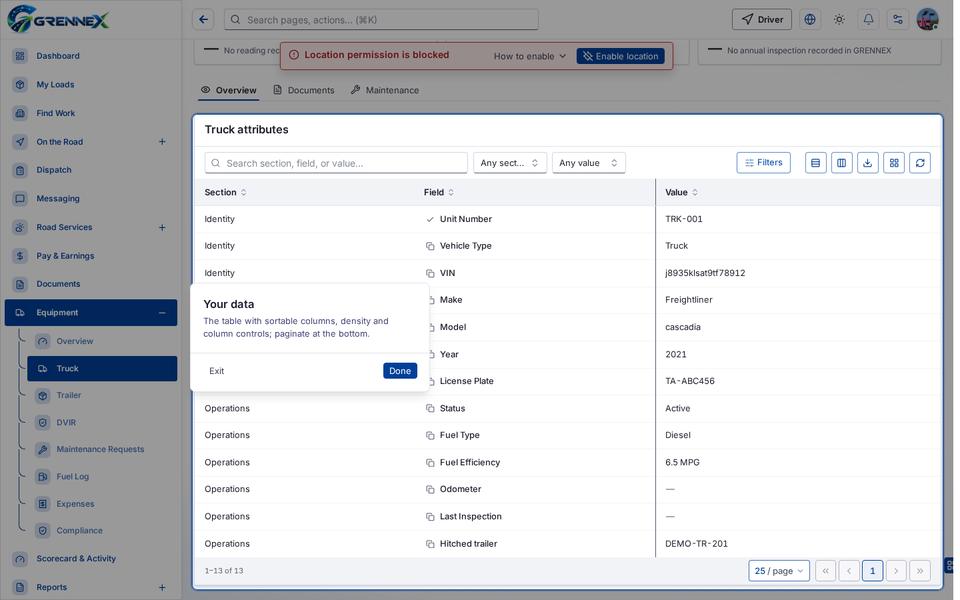
Task: Go to previous page arrow
Action: tap(849, 571)
